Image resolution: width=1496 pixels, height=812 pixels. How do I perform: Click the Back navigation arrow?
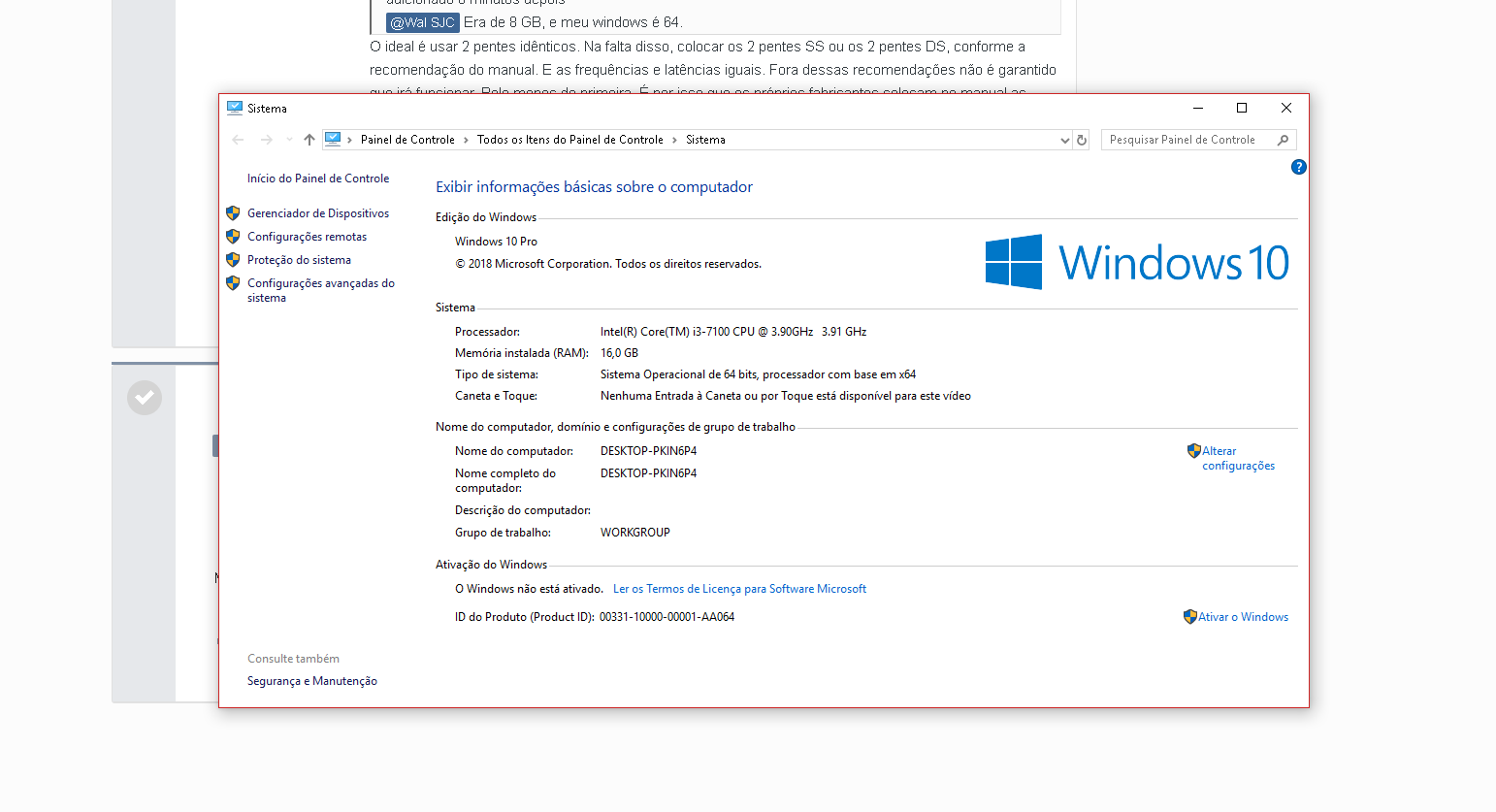pyautogui.click(x=238, y=140)
